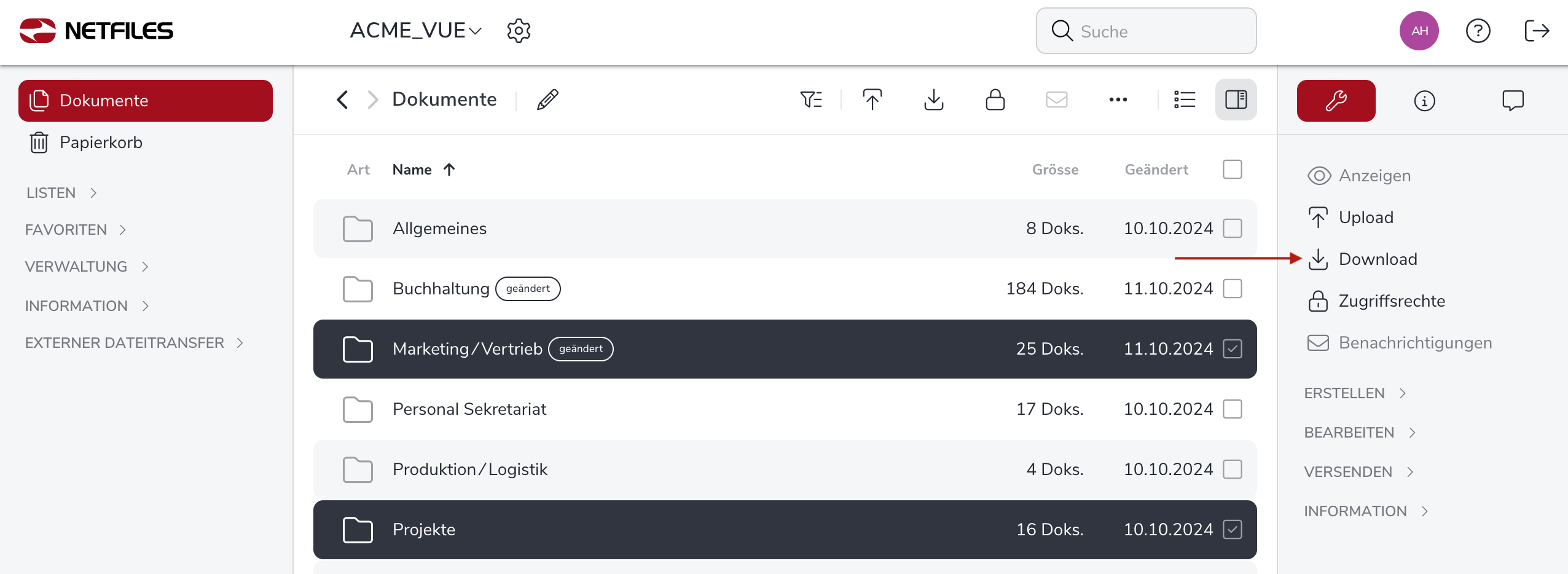
Task: Switch to list view icon
Action: (x=1184, y=100)
